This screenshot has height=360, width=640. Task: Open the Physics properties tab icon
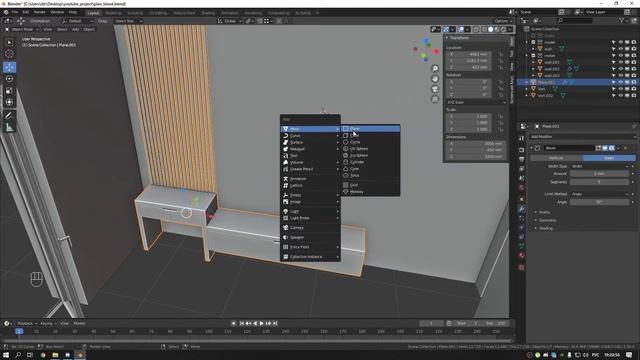[522, 227]
